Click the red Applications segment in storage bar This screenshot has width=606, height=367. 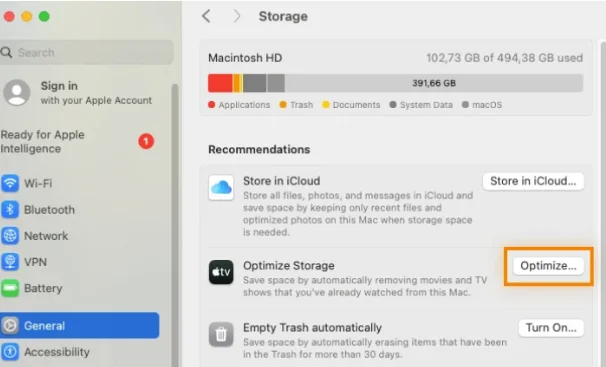(220, 83)
